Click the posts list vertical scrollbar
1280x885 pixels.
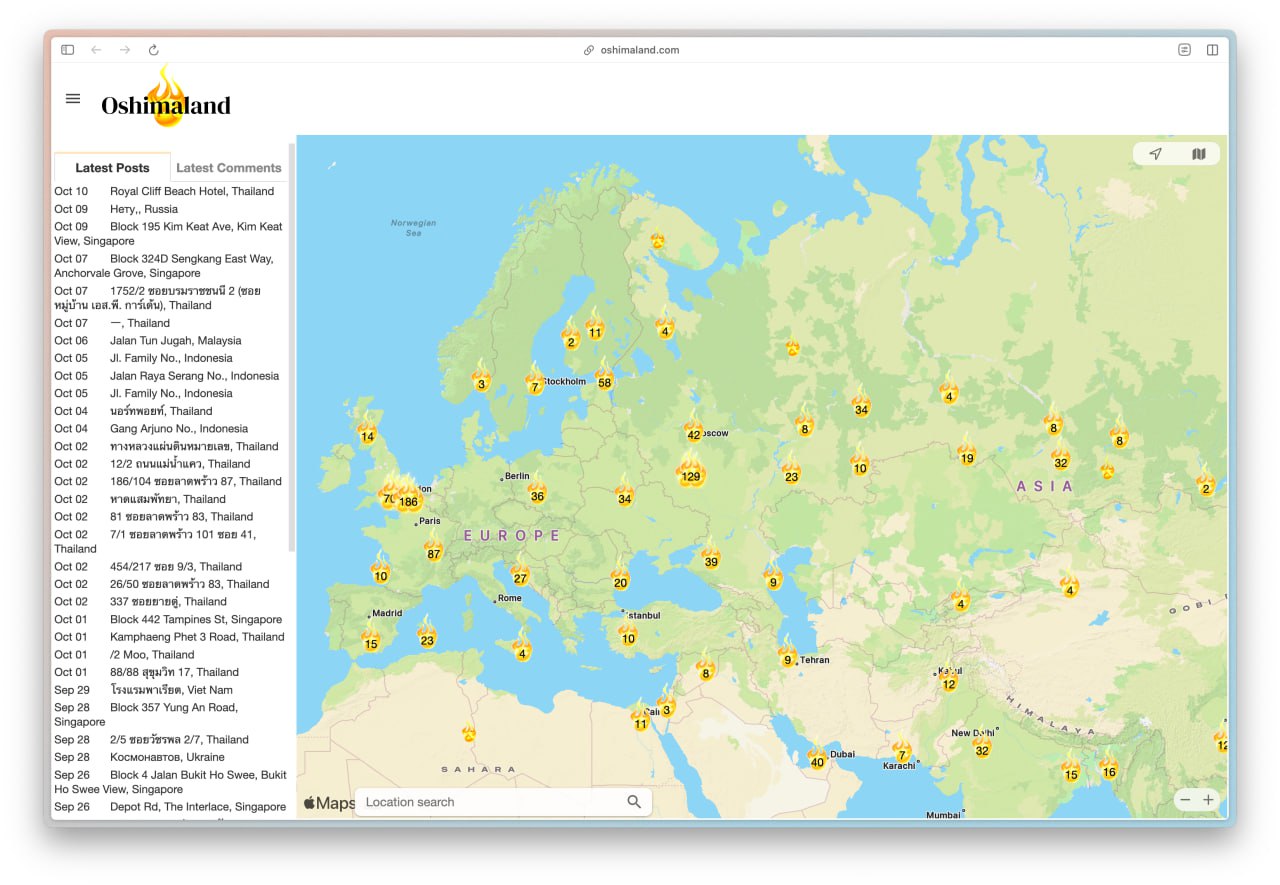click(x=291, y=350)
